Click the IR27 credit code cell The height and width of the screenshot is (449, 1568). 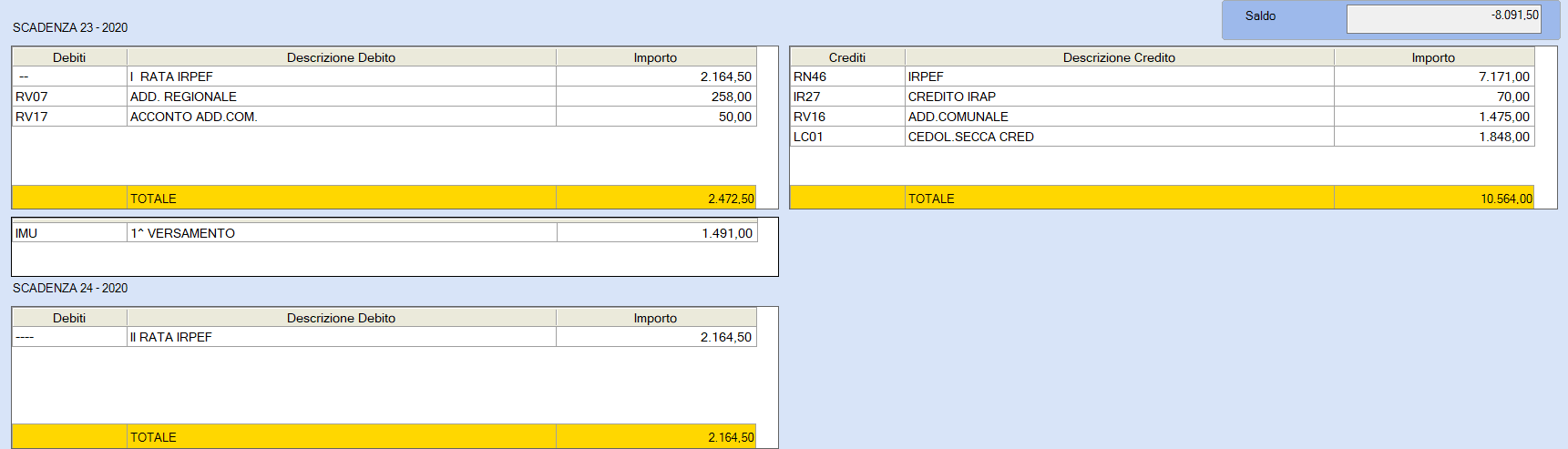(847, 97)
